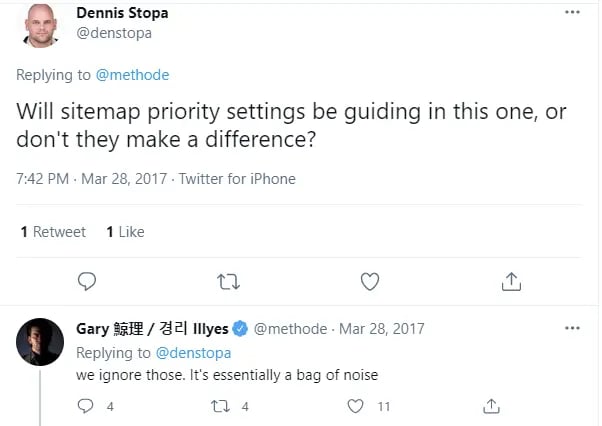Click the Dennis Stopa display name
This screenshot has width=602, height=426.
122,14
